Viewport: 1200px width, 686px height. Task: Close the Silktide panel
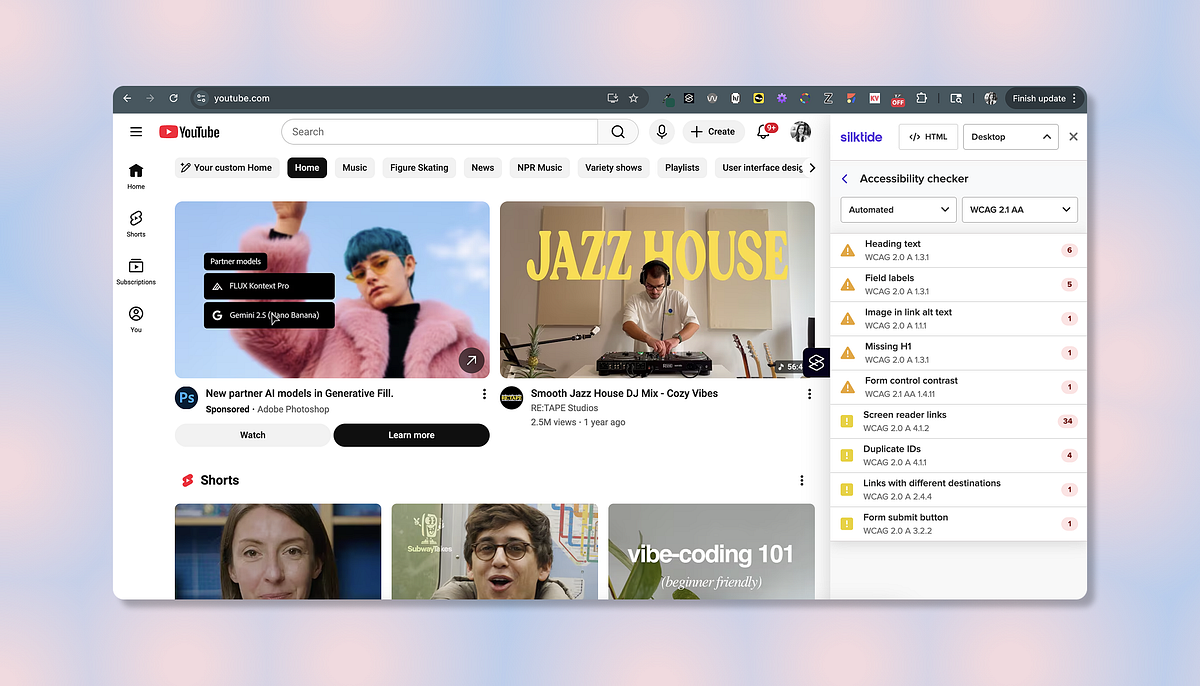[1074, 137]
